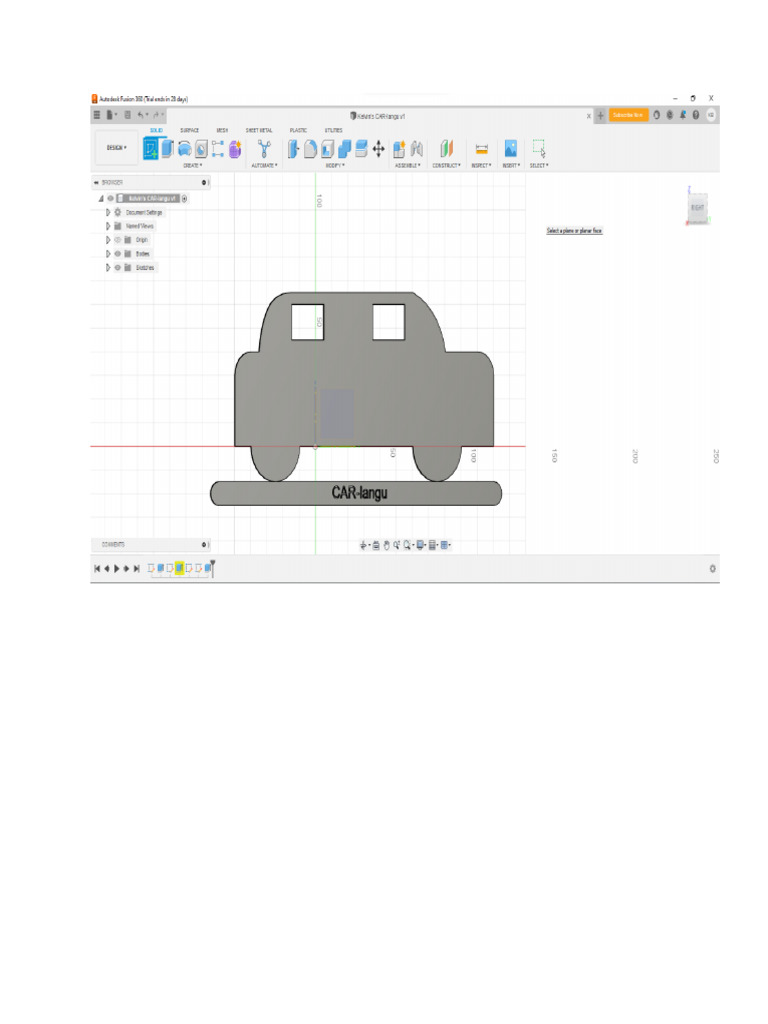
Task: Select the Combine tool in Modify
Action: (344, 149)
